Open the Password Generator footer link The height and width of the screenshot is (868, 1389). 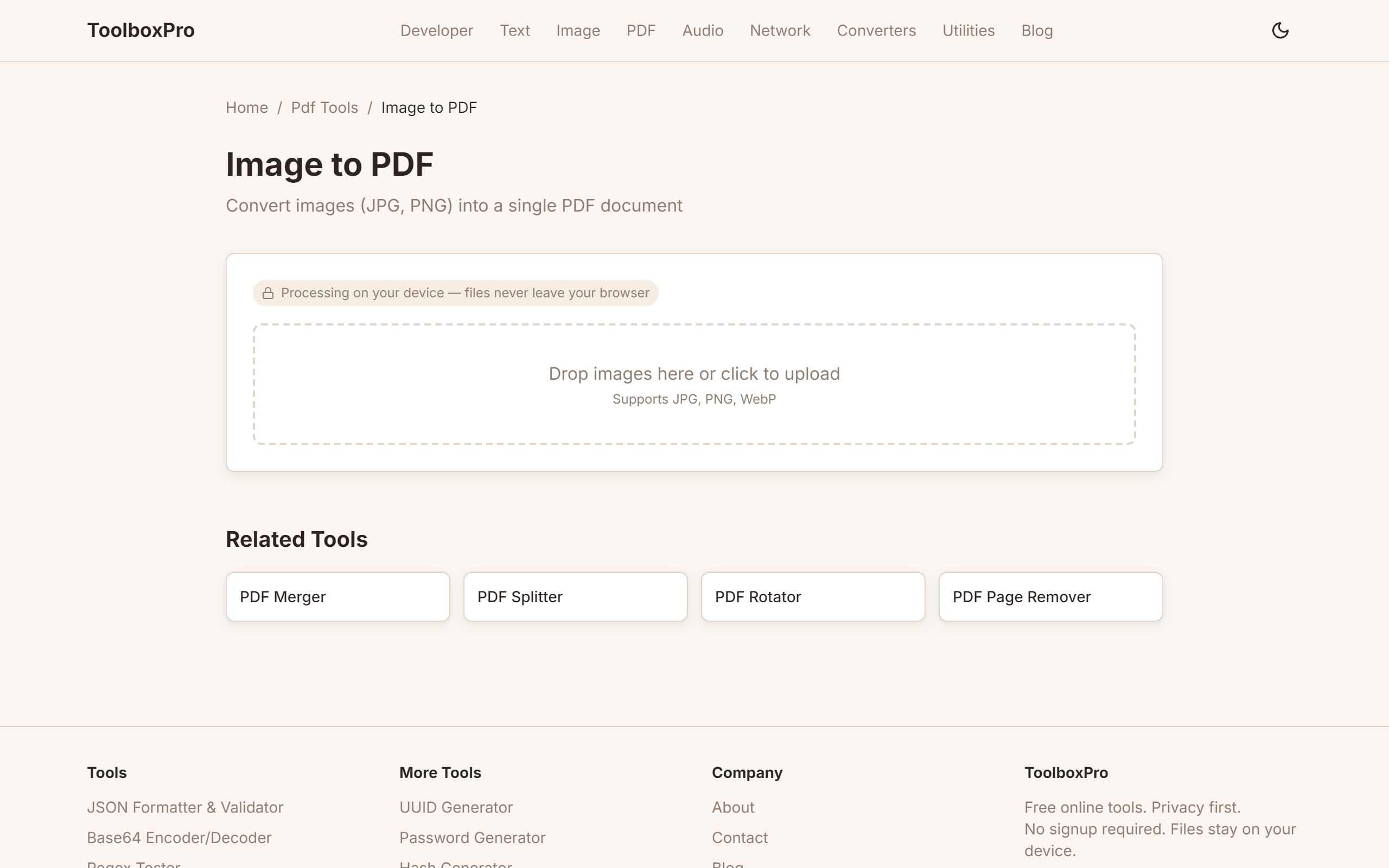(x=472, y=838)
